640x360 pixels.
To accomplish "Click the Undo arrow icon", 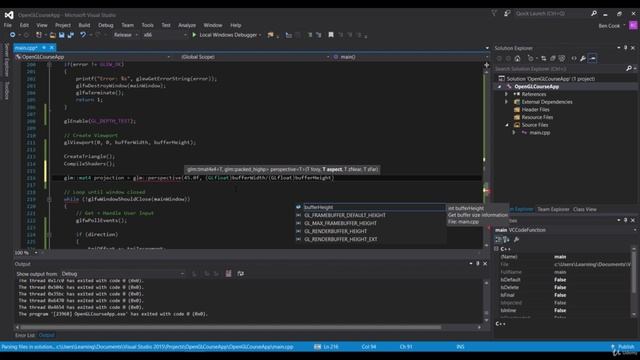I will pyautogui.click(x=83, y=35).
